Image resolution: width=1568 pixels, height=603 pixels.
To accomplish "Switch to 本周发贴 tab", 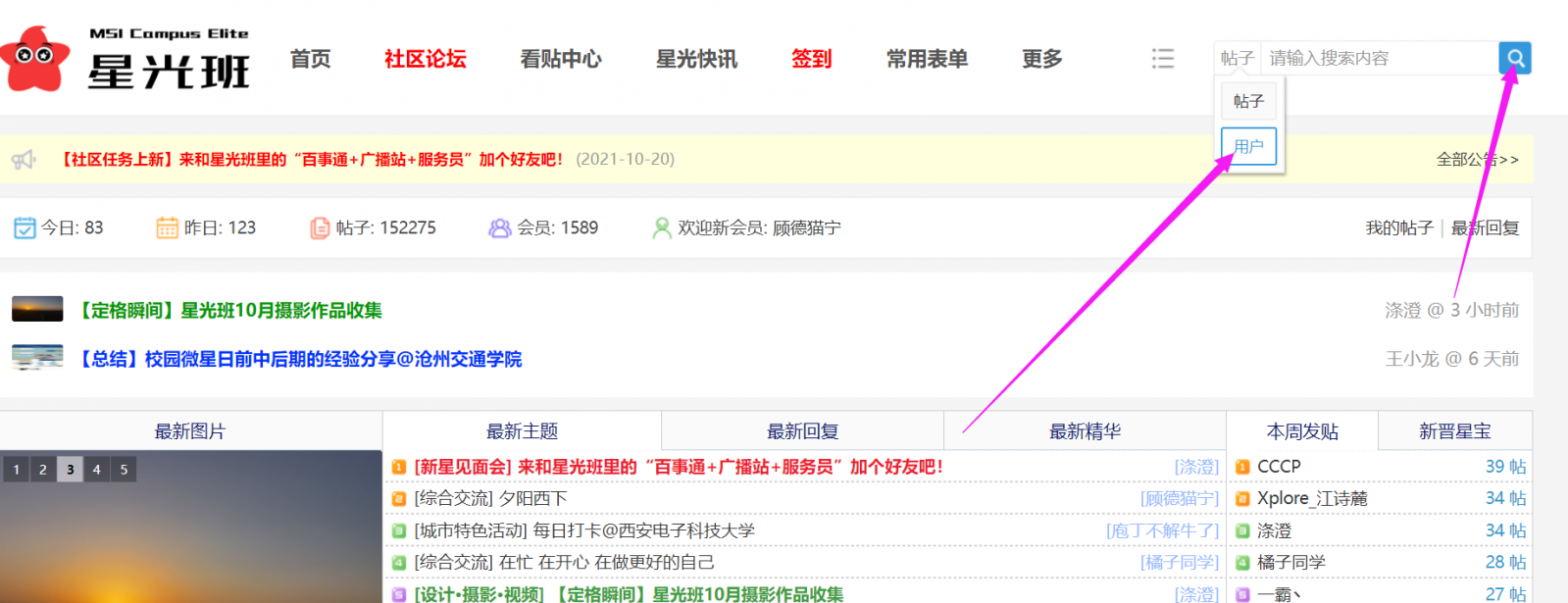I will (1302, 430).
